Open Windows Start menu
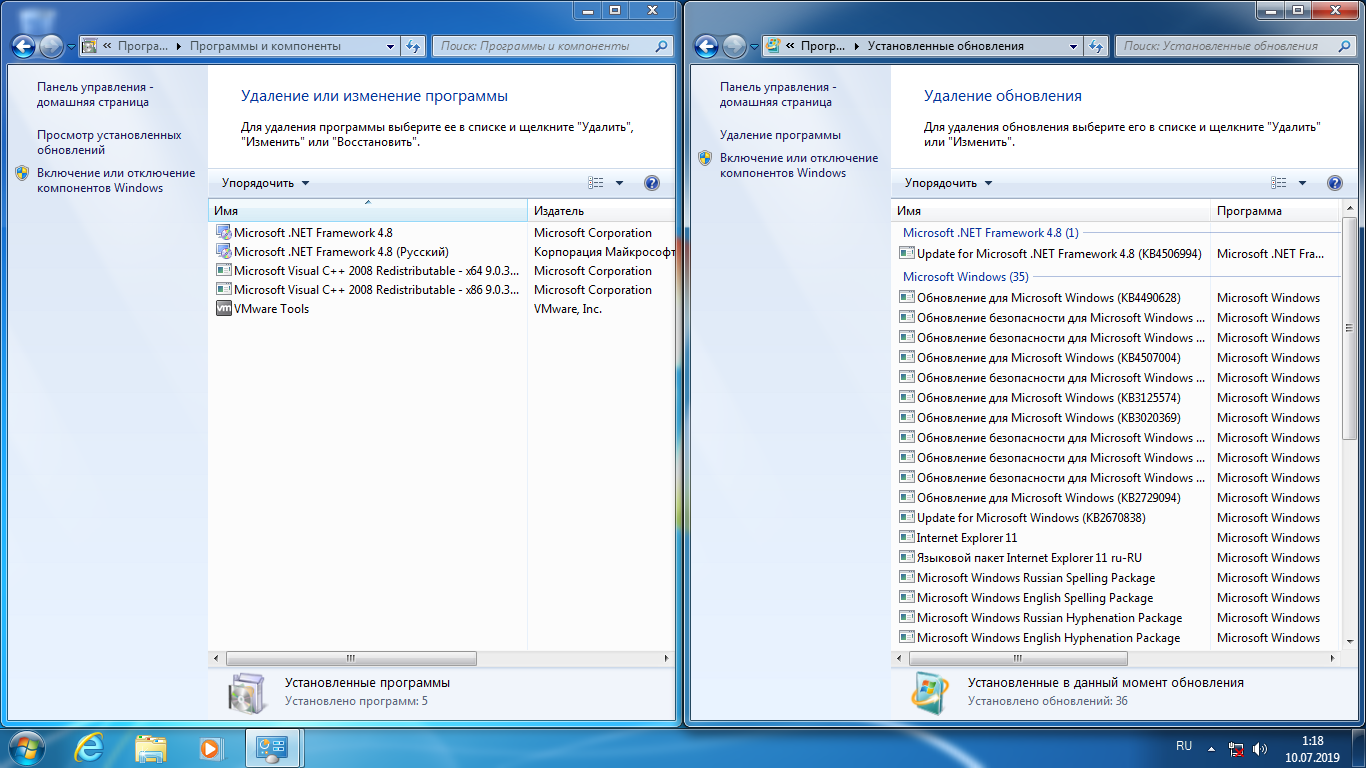1366x768 pixels. pos(27,747)
